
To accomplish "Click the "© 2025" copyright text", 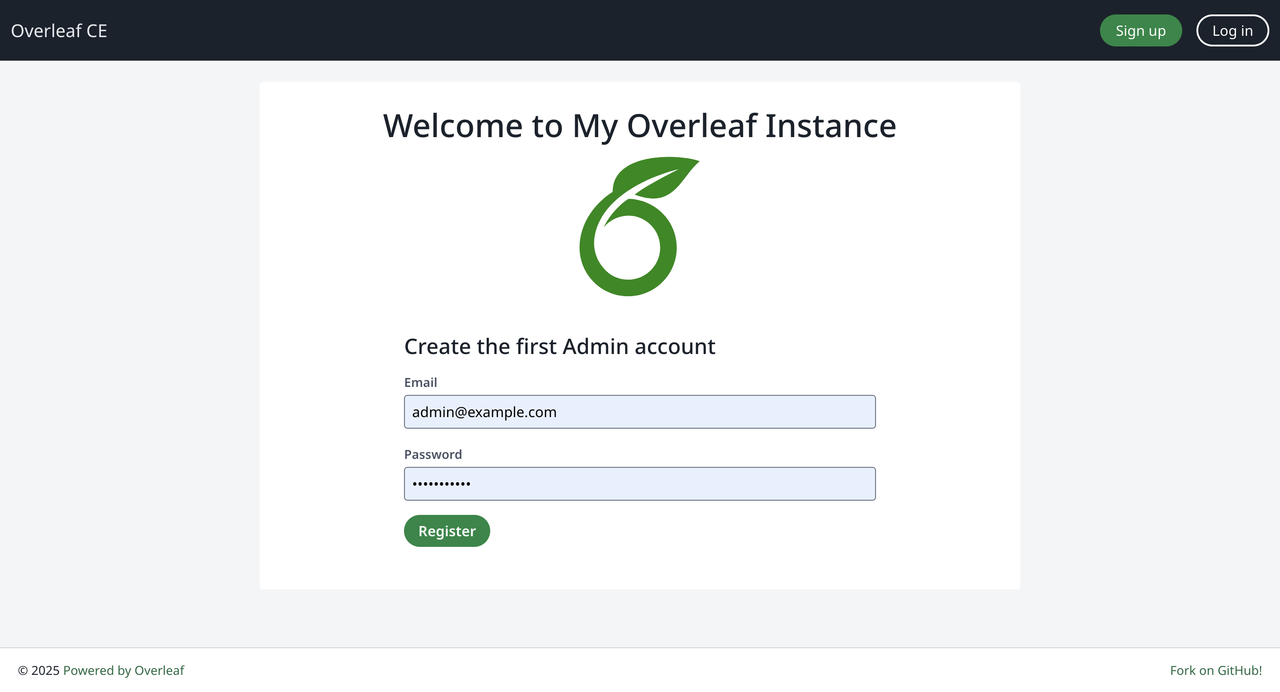I will [x=39, y=670].
